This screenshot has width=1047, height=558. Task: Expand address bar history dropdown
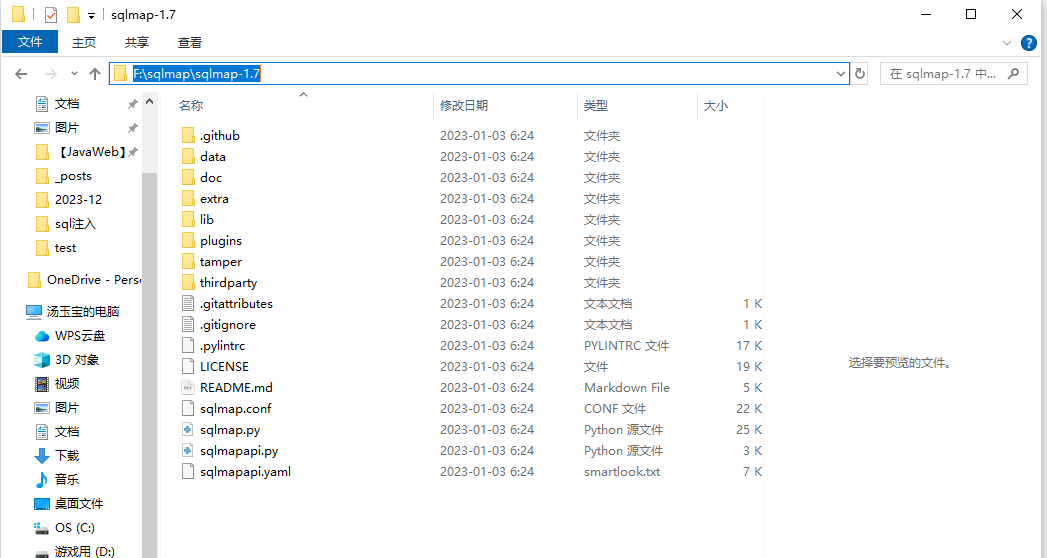point(841,74)
